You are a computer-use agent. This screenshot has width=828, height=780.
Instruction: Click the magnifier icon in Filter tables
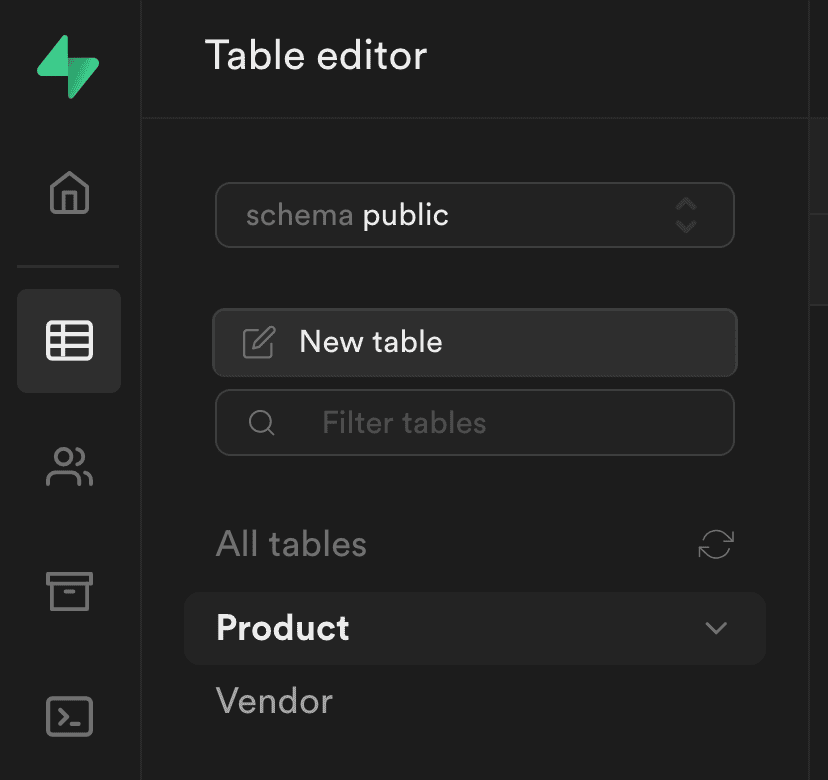[x=261, y=423]
